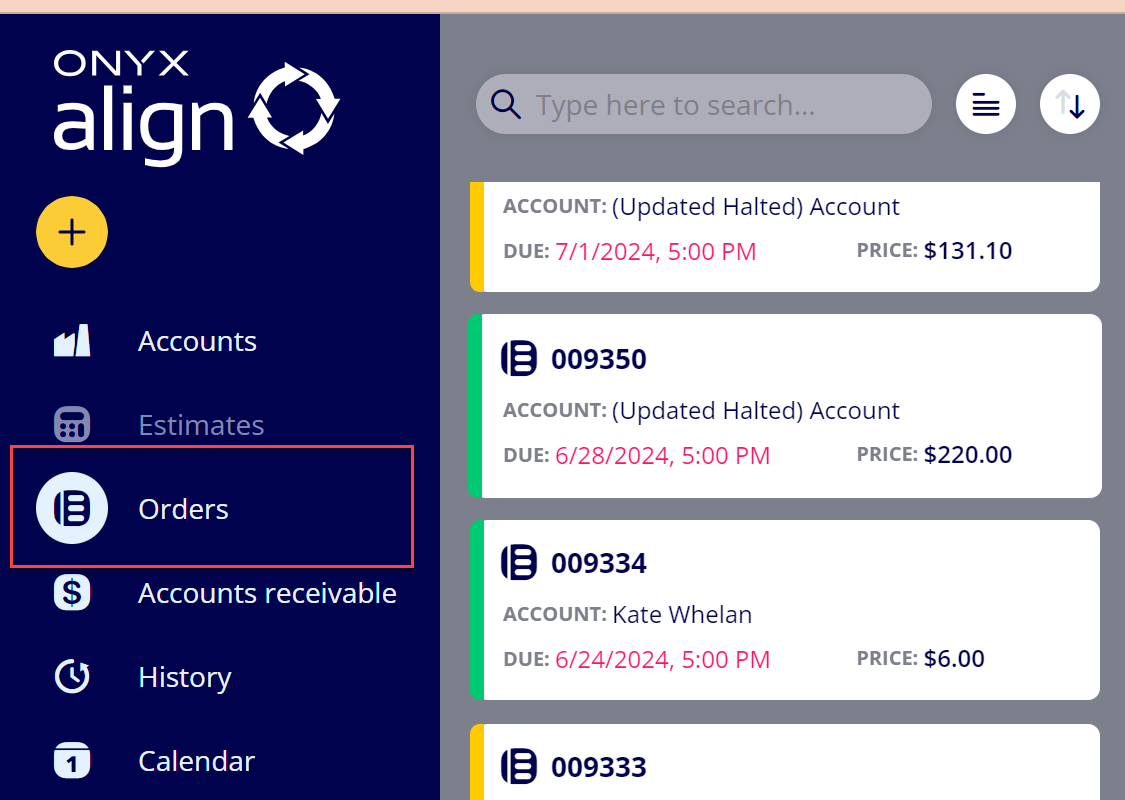Open the History menu entry
The width and height of the screenshot is (1125, 800).
click(184, 677)
